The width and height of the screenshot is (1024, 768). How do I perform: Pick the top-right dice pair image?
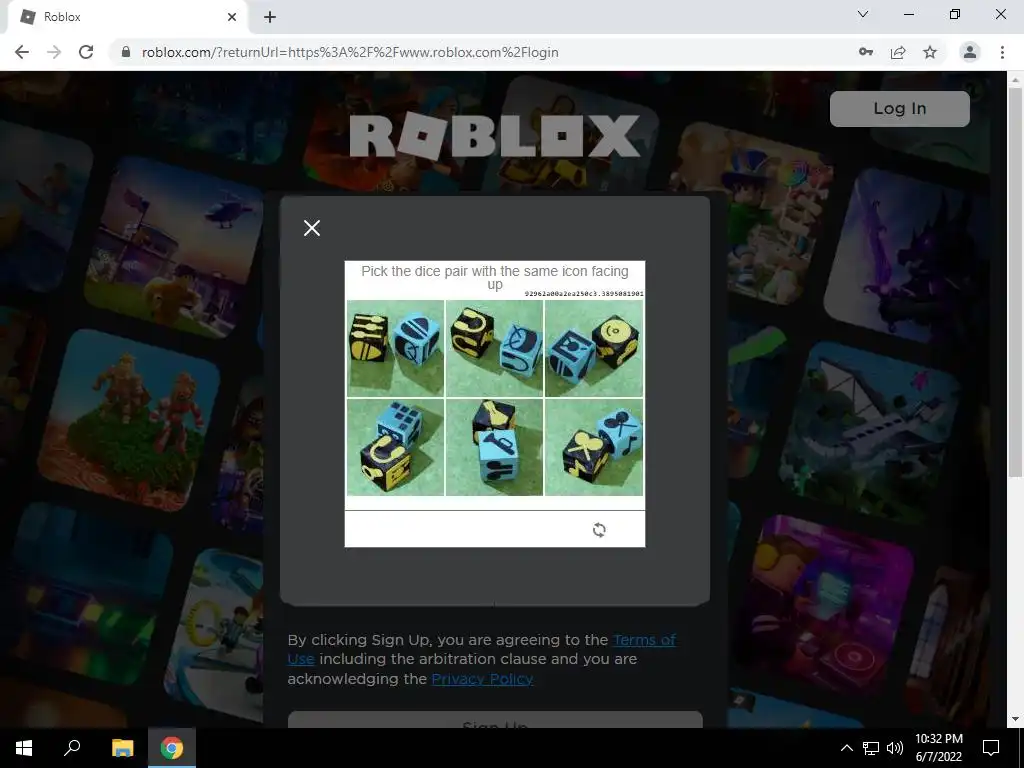(x=594, y=348)
